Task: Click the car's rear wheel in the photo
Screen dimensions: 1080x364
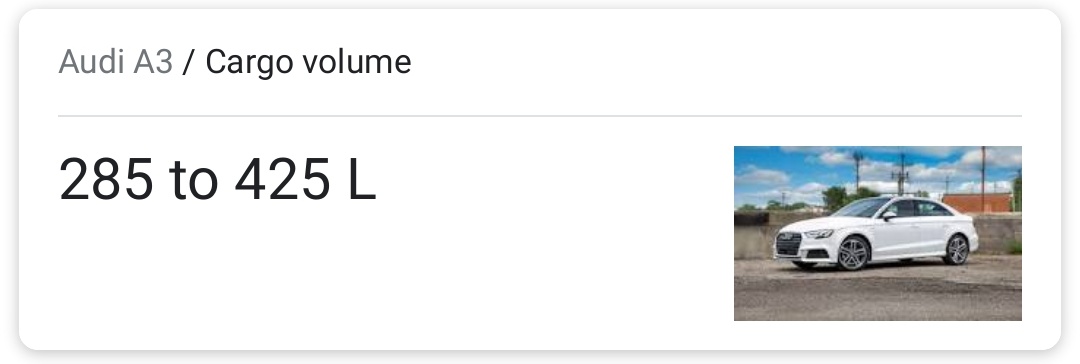Action: pyautogui.click(x=957, y=249)
